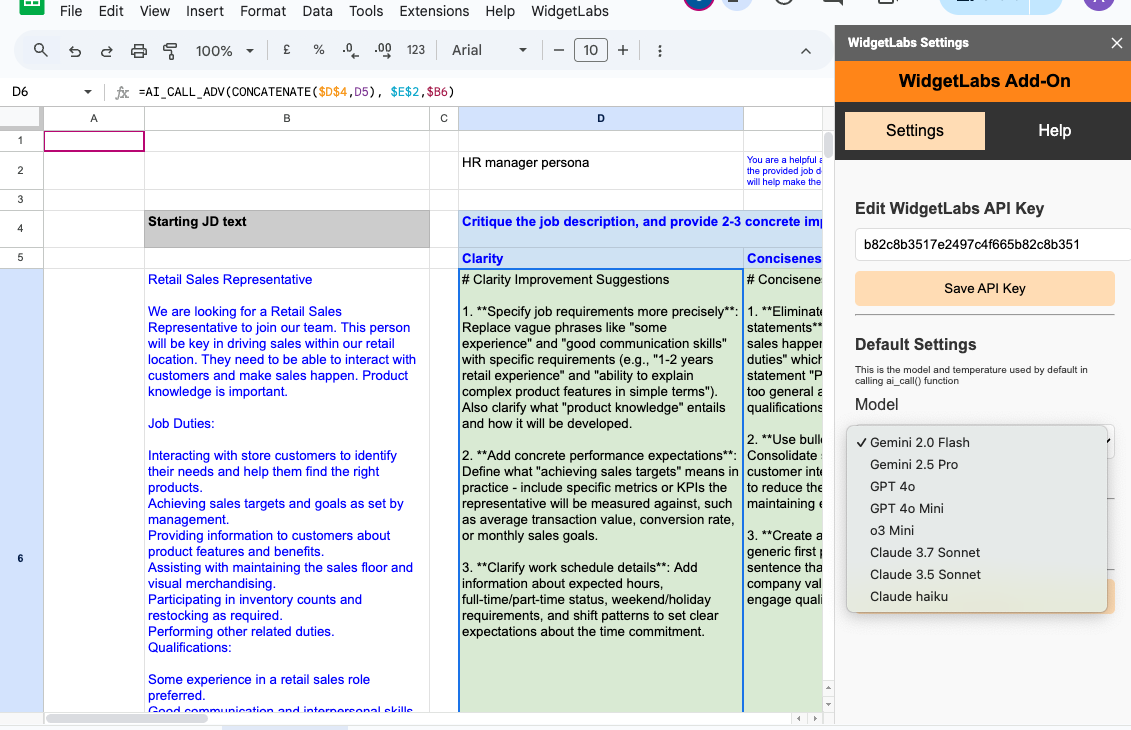1131x730 pixels.
Task: Open the Arial font dropdown
Action: coord(490,50)
